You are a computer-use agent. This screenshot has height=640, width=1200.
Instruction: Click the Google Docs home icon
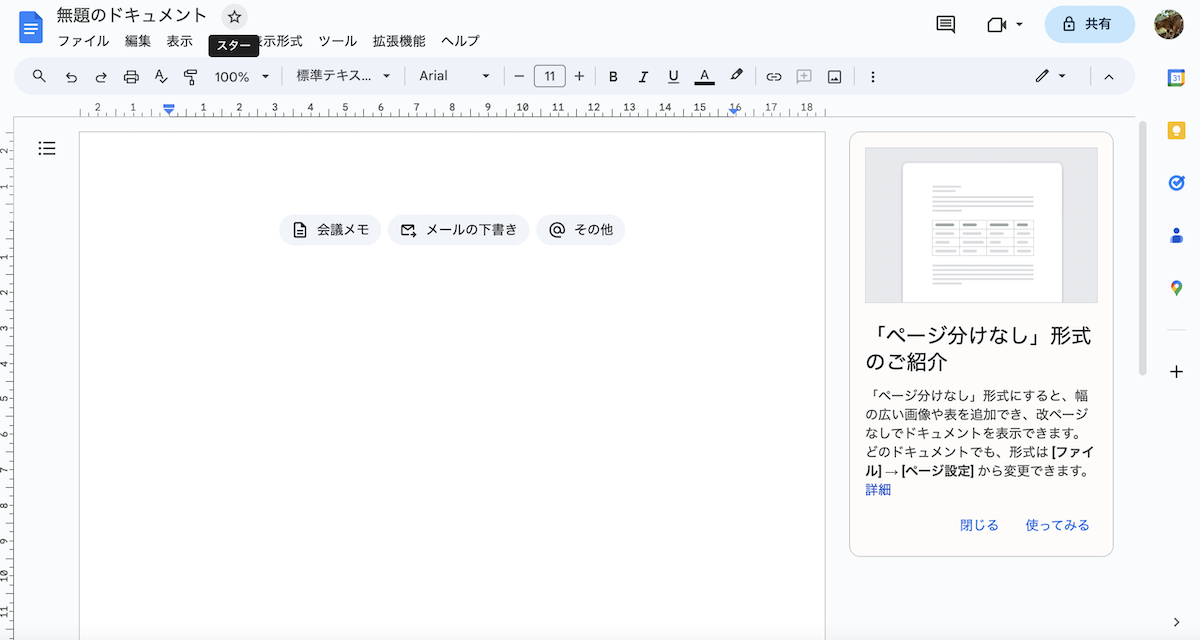pos(31,26)
